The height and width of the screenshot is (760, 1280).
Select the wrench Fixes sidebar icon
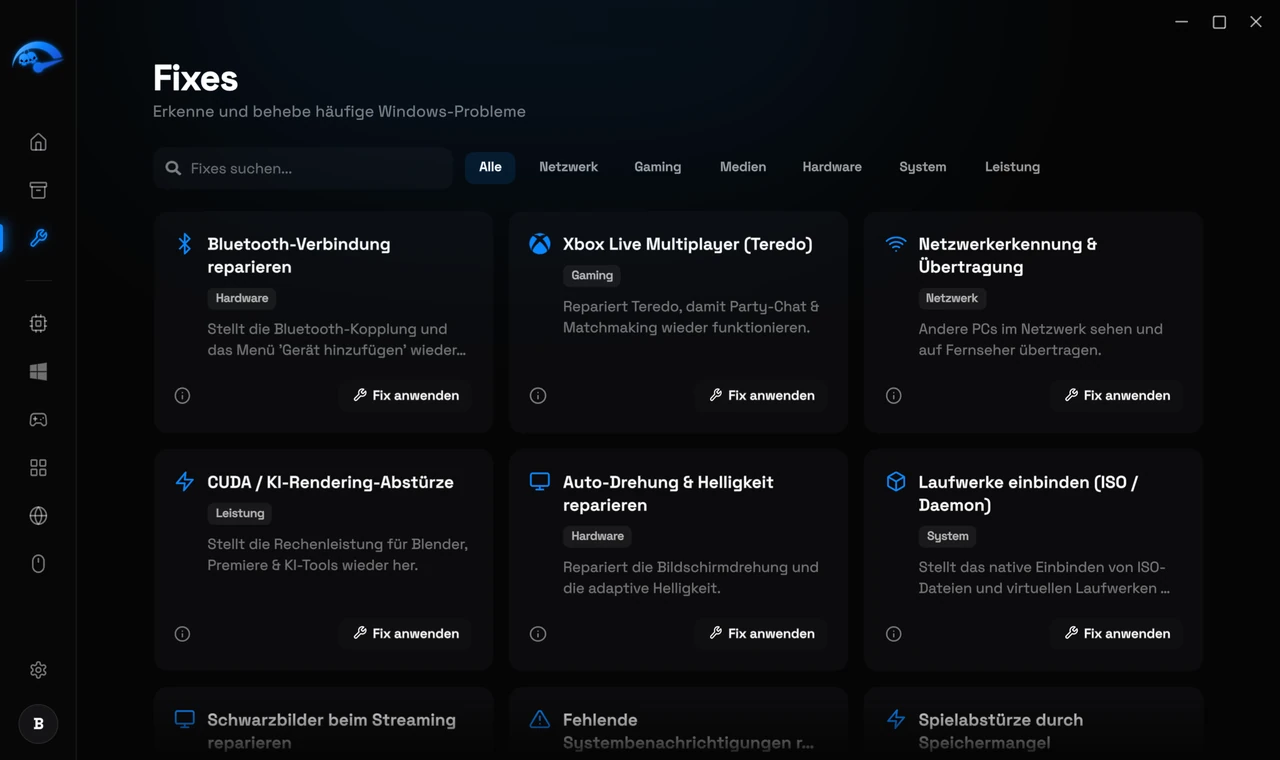(38, 238)
